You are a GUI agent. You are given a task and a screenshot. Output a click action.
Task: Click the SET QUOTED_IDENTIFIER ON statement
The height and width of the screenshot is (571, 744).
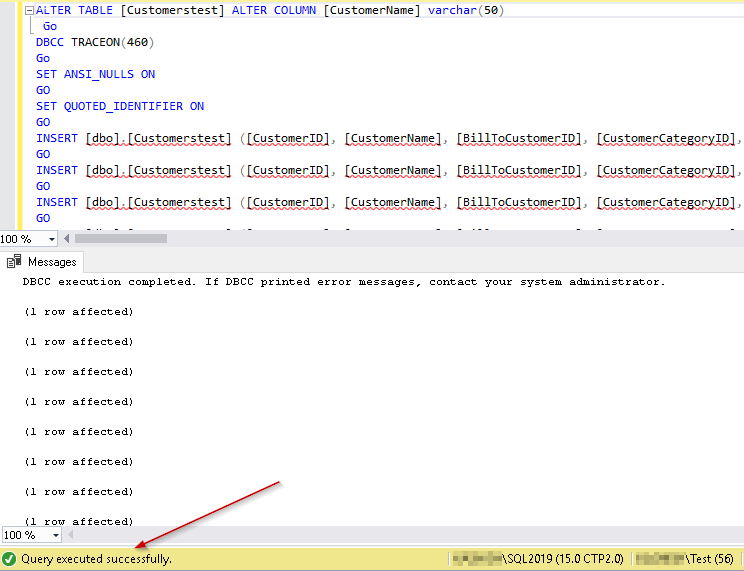click(x=119, y=106)
